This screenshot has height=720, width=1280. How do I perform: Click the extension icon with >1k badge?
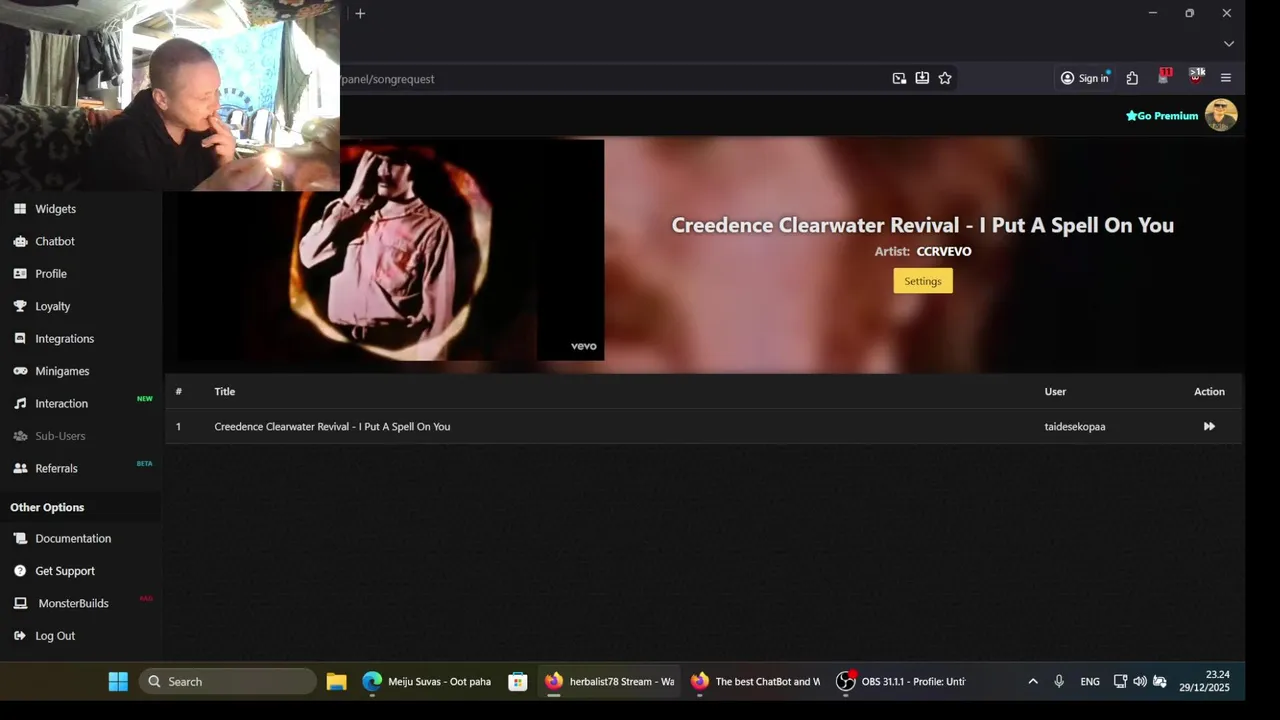point(1196,77)
